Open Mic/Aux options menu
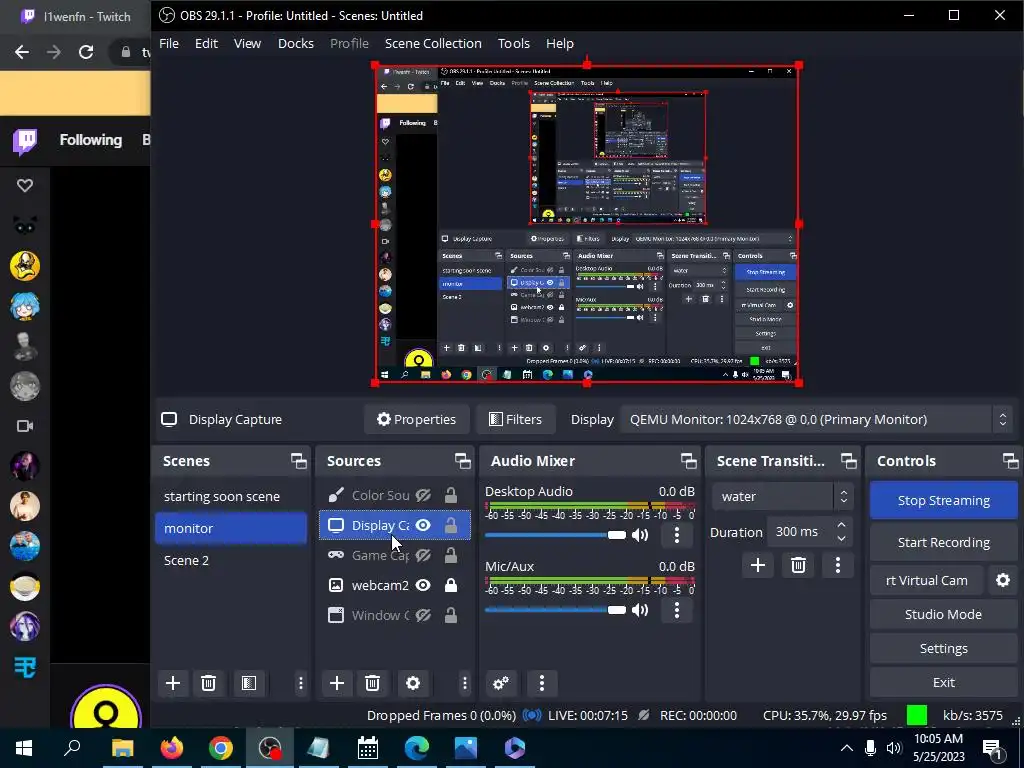 click(x=677, y=611)
